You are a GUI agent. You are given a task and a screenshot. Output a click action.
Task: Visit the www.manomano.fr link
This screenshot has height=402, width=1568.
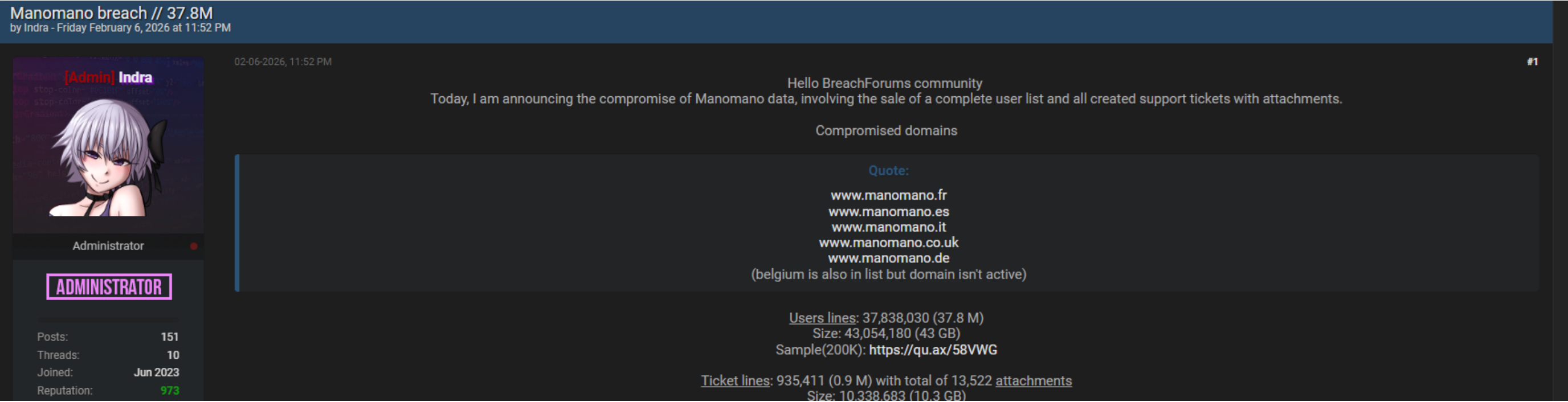coord(888,195)
